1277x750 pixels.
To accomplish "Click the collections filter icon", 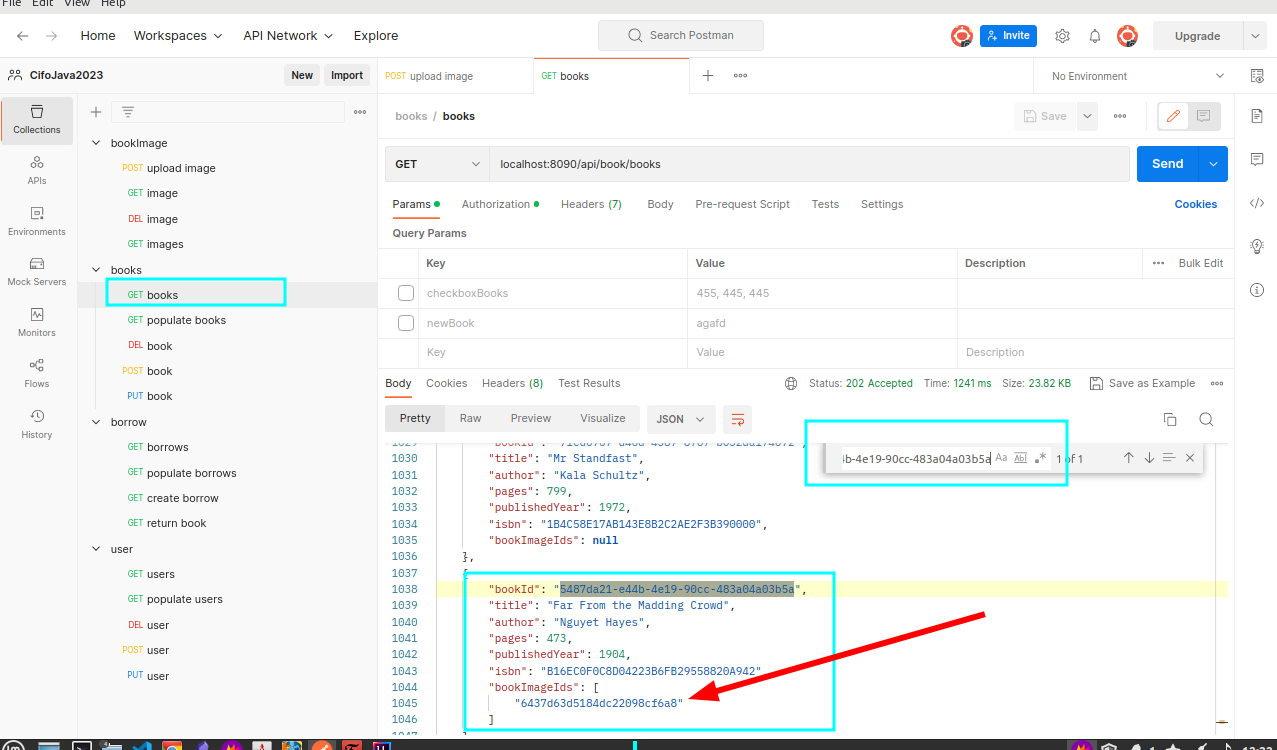I will [x=128, y=112].
